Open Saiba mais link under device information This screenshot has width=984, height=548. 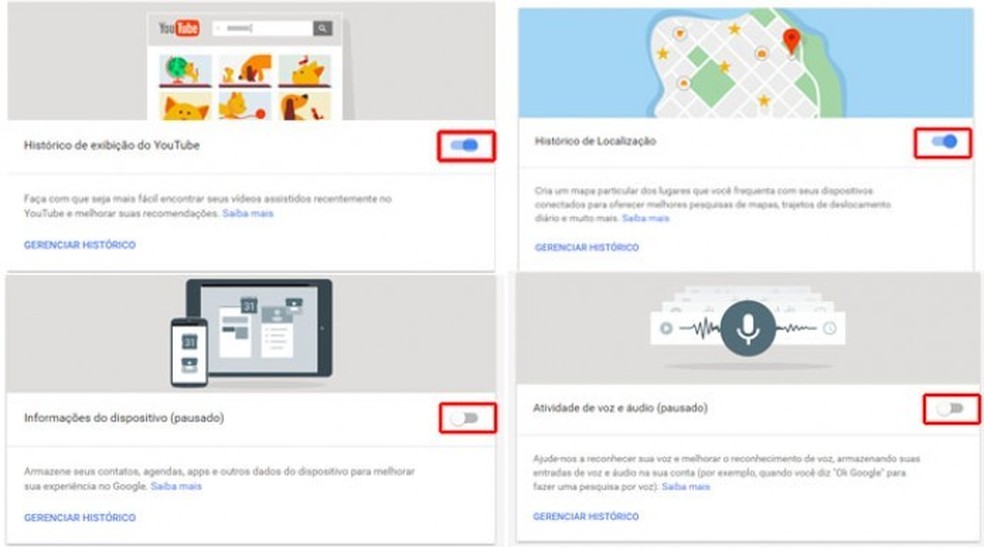point(176,486)
